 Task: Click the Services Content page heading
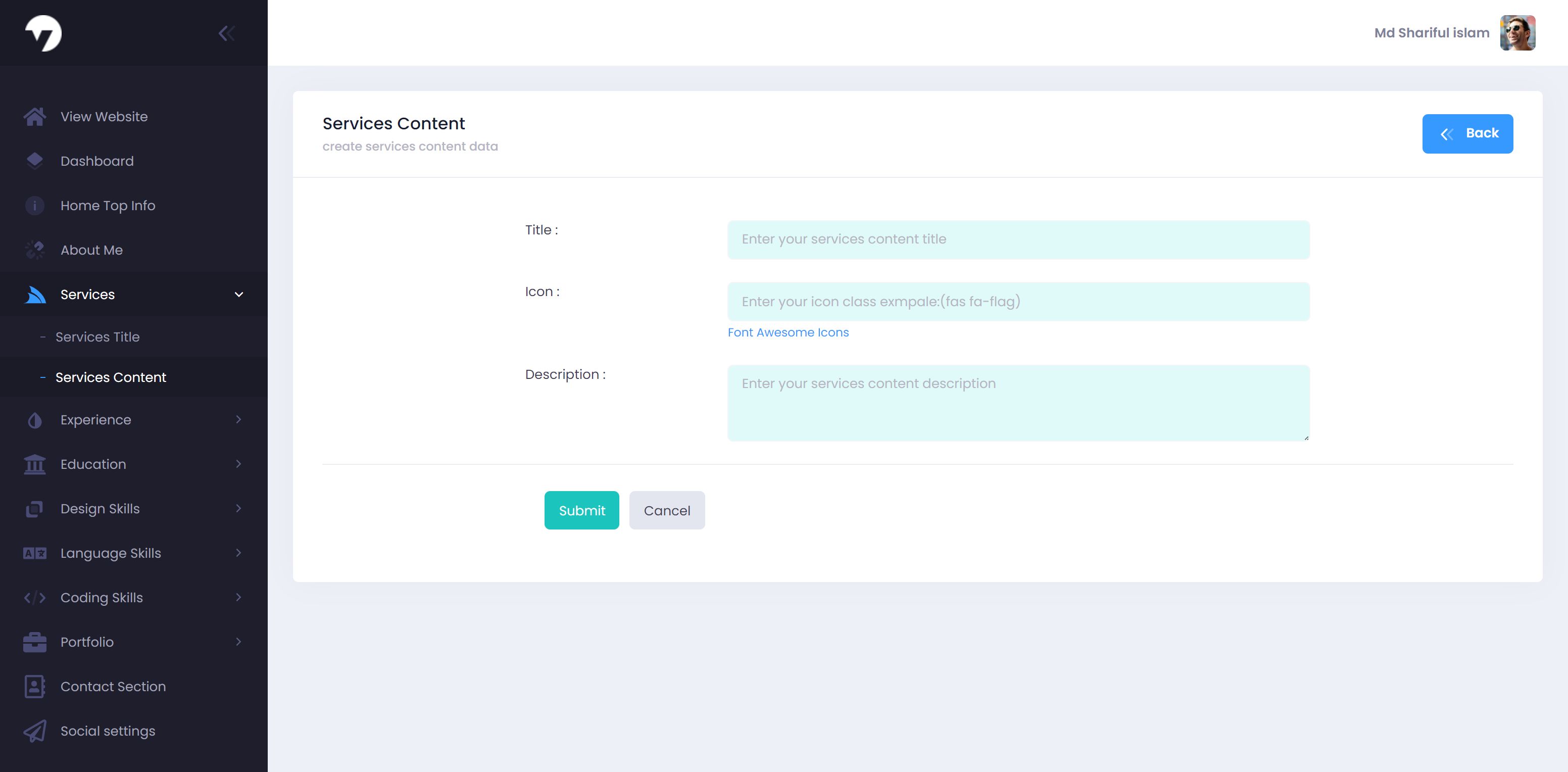pos(393,124)
